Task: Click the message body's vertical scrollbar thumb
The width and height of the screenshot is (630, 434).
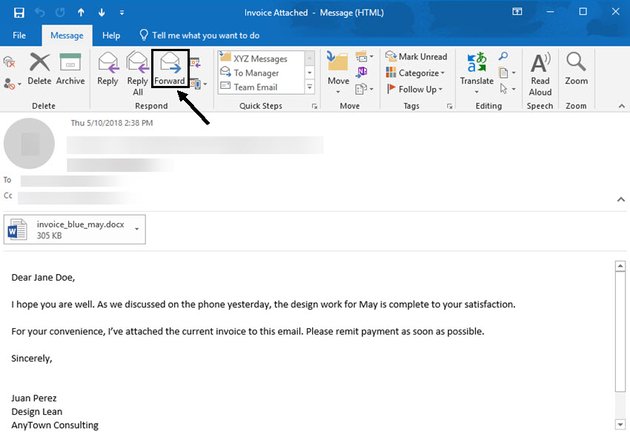Action: [620, 332]
